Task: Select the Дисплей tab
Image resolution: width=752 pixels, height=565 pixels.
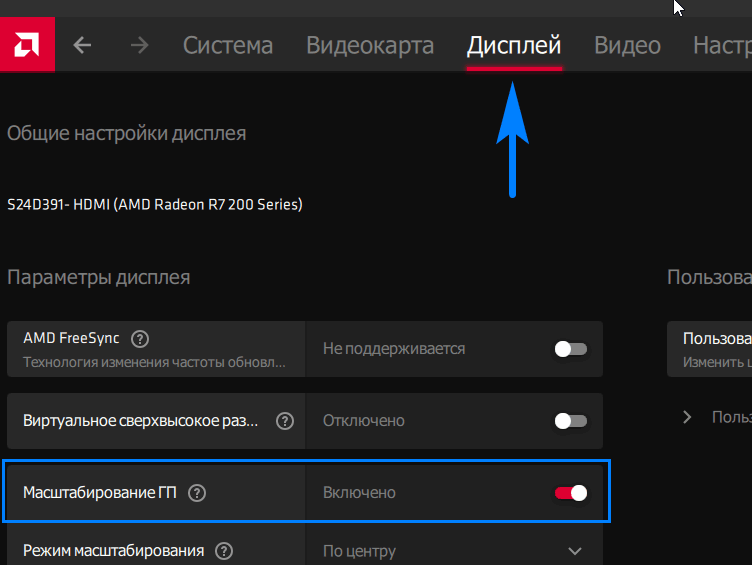Action: (514, 46)
